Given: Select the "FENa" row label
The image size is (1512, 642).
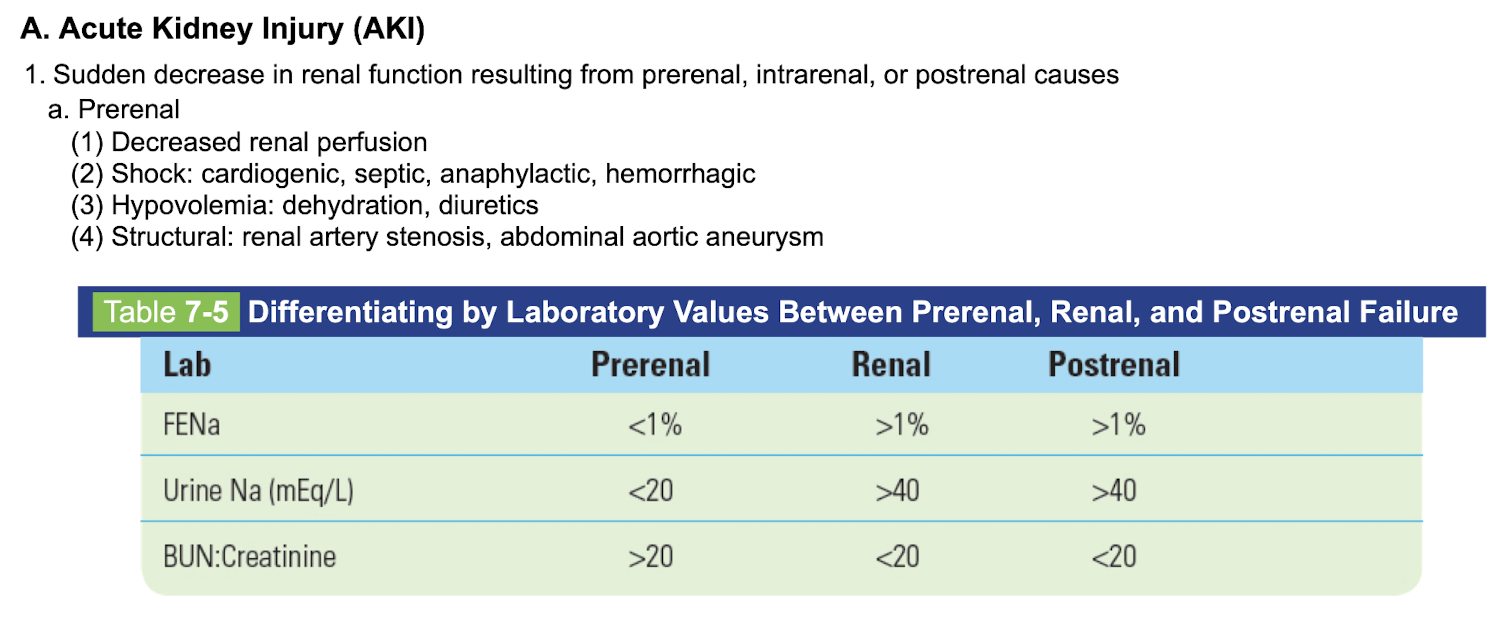Looking at the screenshot, I should tap(190, 426).
